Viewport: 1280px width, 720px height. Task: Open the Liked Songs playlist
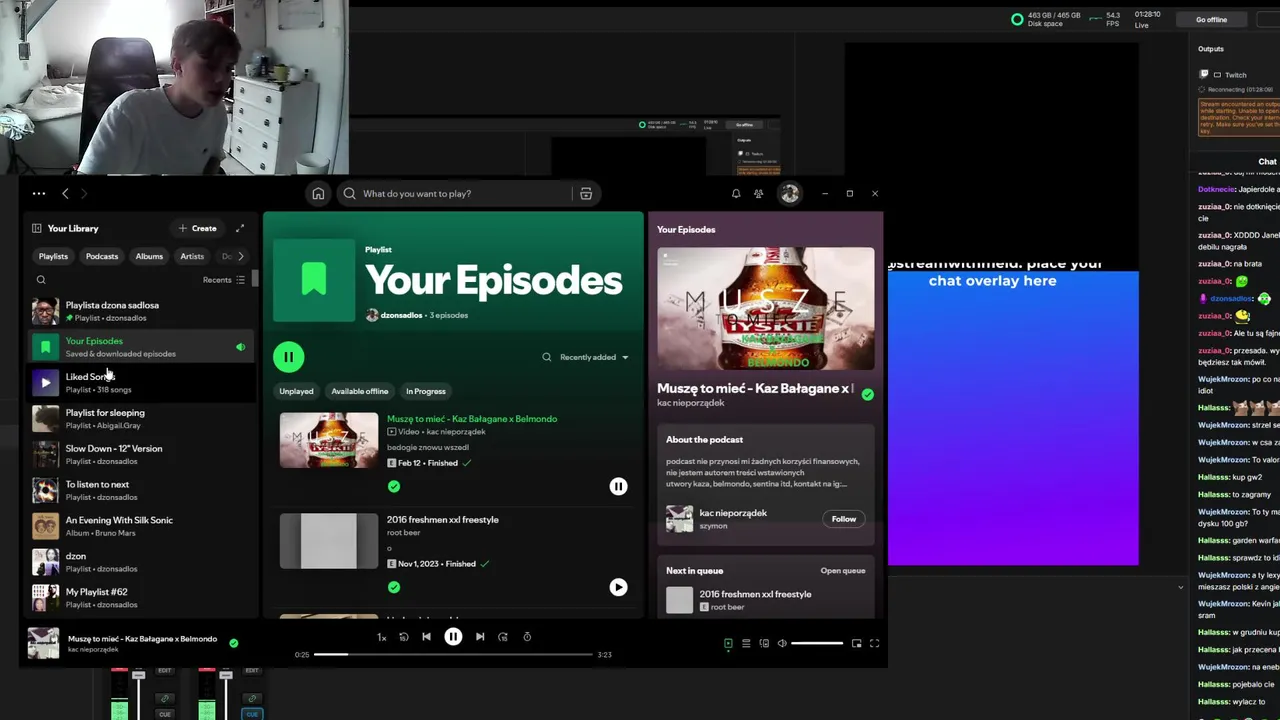[x=140, y=383]
